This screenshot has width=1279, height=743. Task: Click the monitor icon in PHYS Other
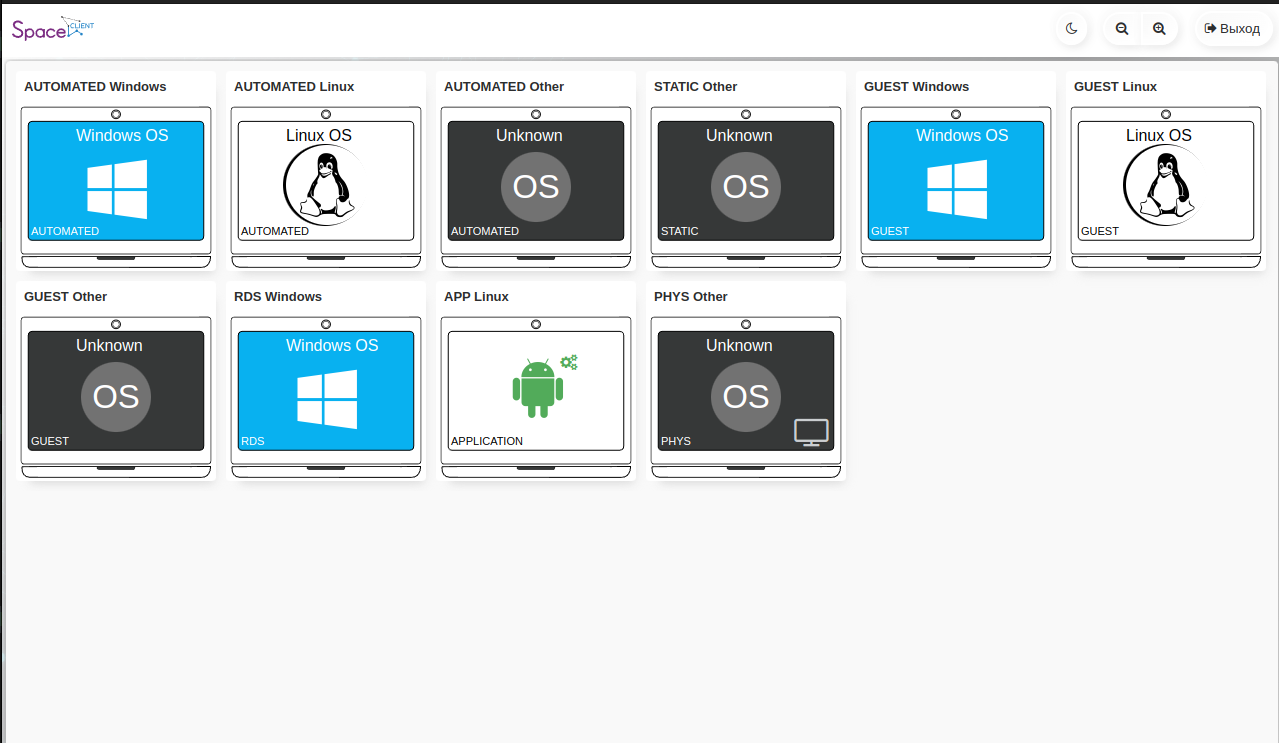coord(811,433)
